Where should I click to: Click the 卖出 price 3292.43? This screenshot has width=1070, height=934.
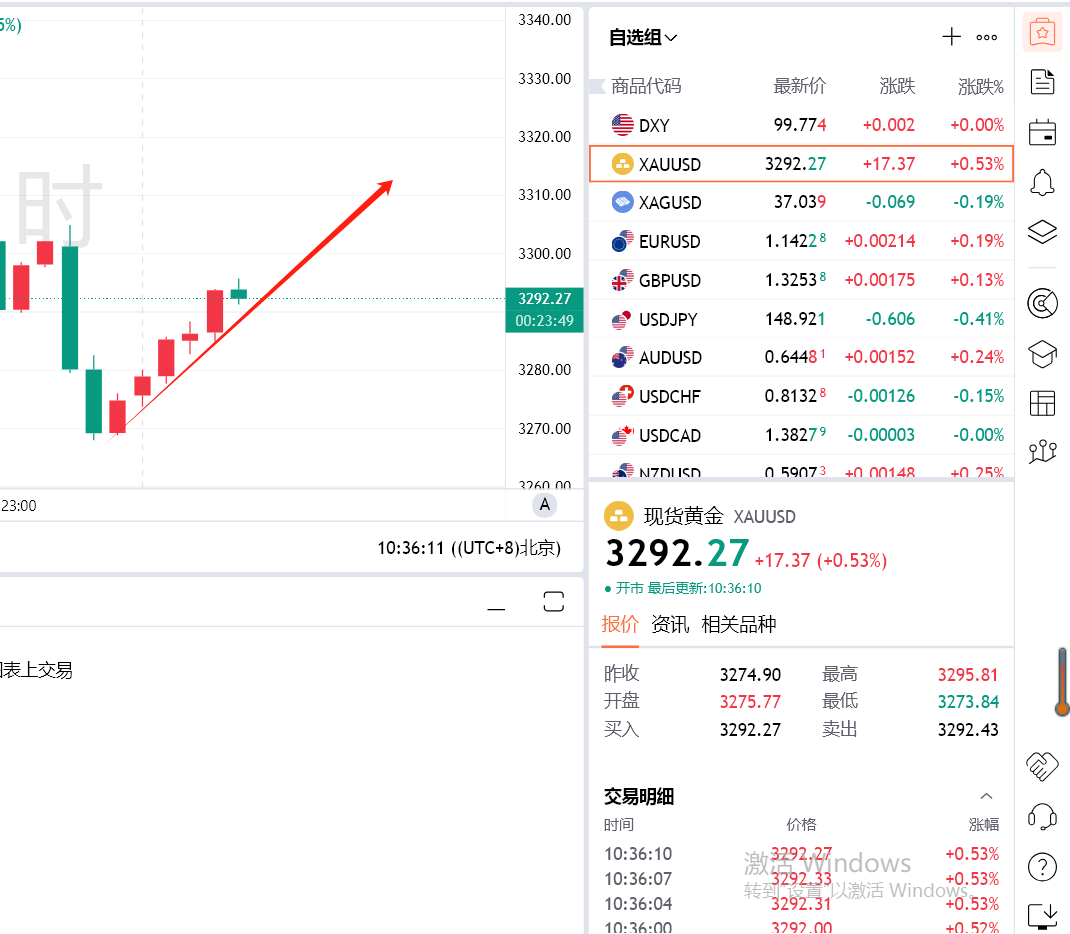[x=968, y=729]
